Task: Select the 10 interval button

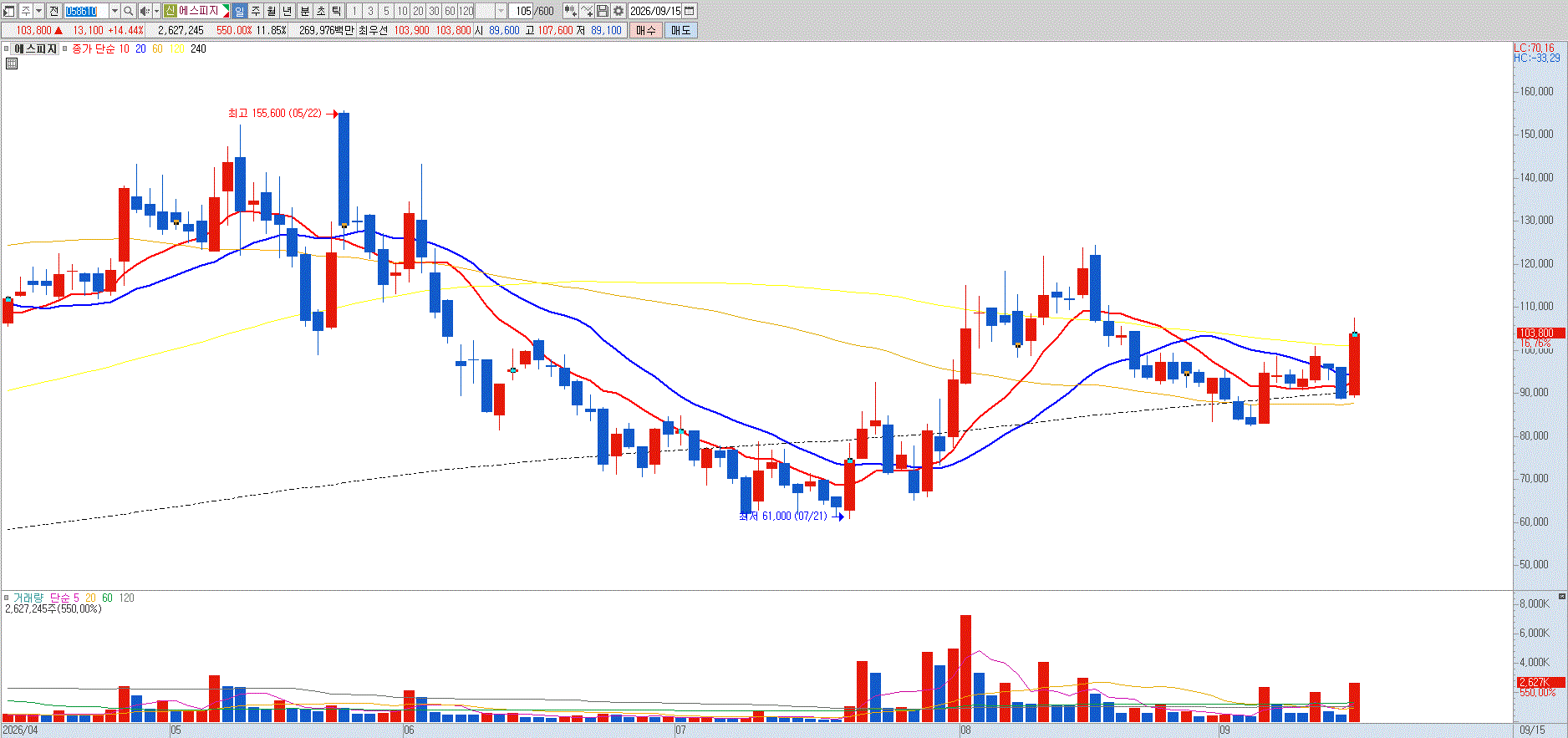Action: [402, 11]
